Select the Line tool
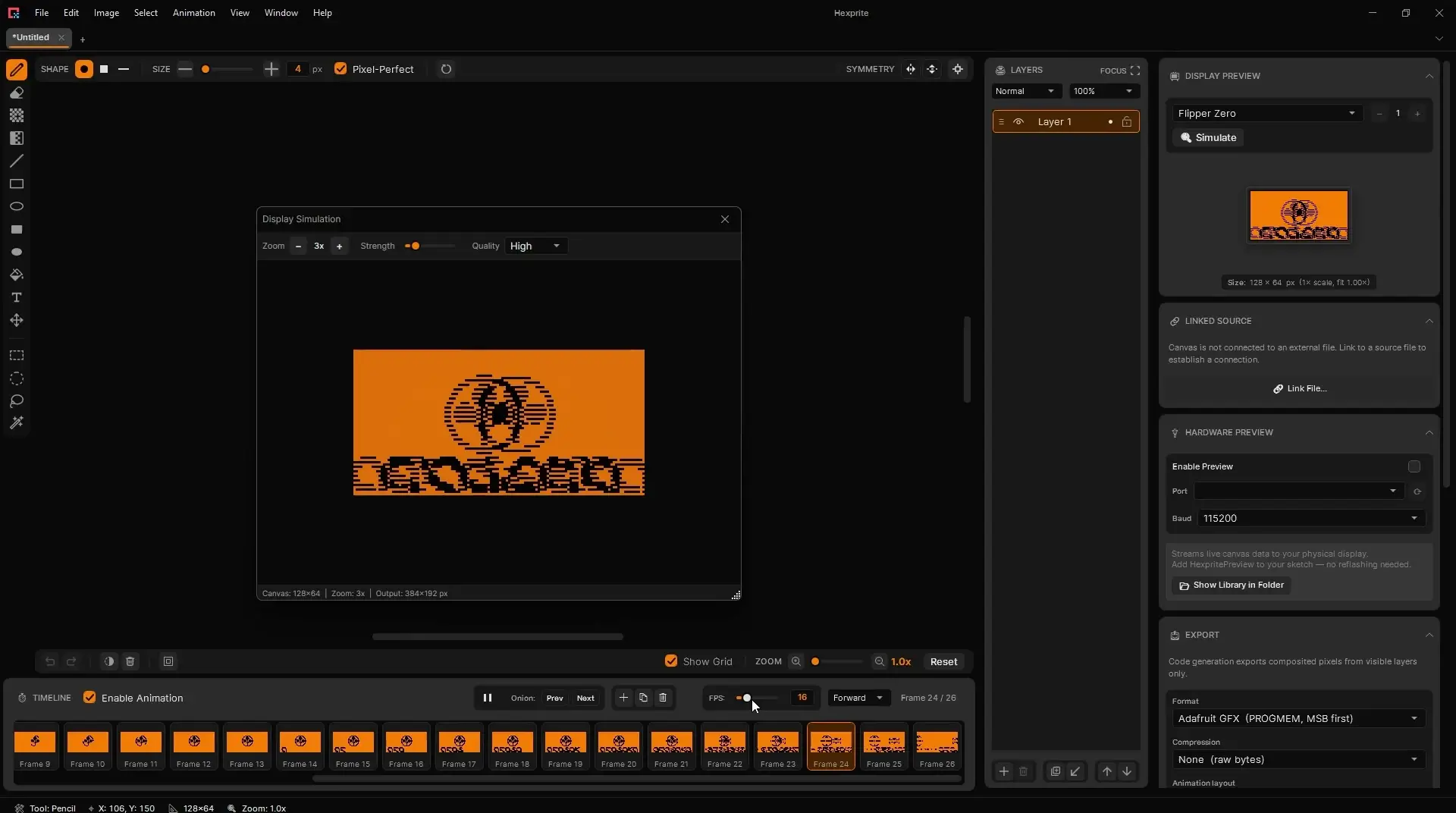The height and width of the screenshot is (813, 1456). (17, 161)
